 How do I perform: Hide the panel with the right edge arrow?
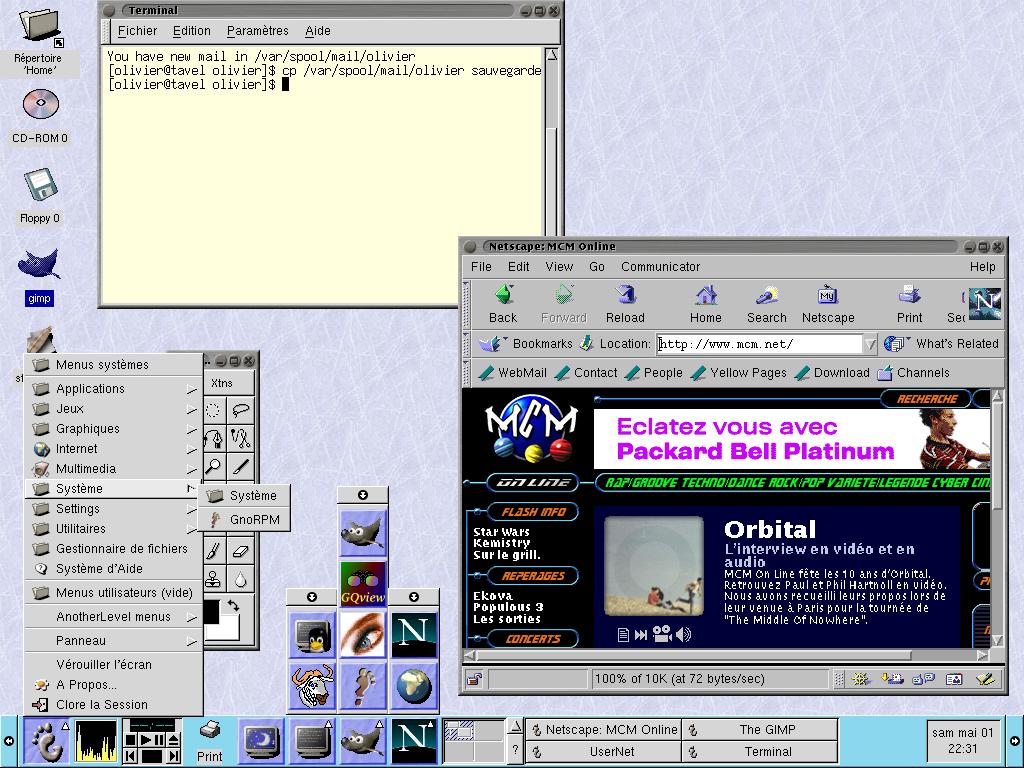click(x=1015, y=741)
